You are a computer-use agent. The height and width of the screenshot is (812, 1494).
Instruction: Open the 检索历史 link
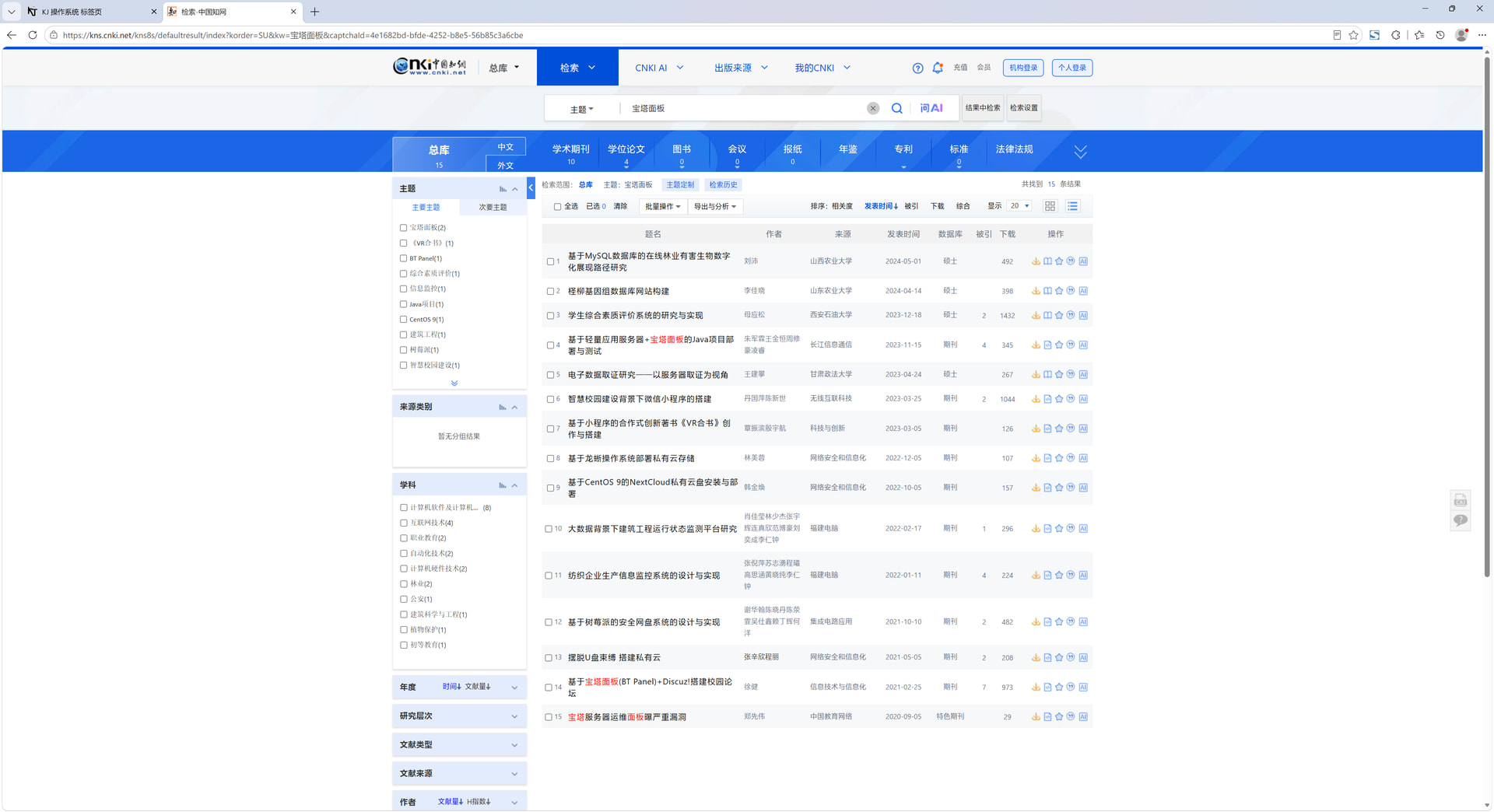(723, 185)
